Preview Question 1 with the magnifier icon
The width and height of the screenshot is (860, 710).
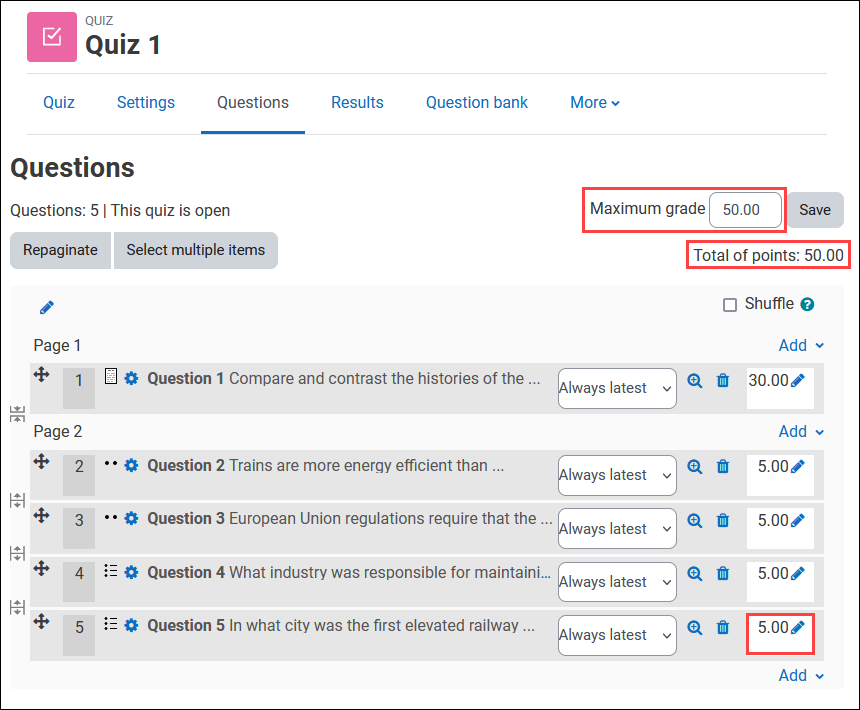695,380
